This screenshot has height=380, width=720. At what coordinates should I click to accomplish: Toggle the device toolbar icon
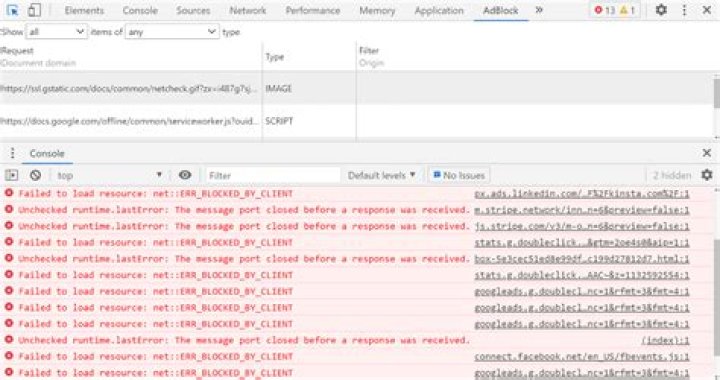point(34,10)
